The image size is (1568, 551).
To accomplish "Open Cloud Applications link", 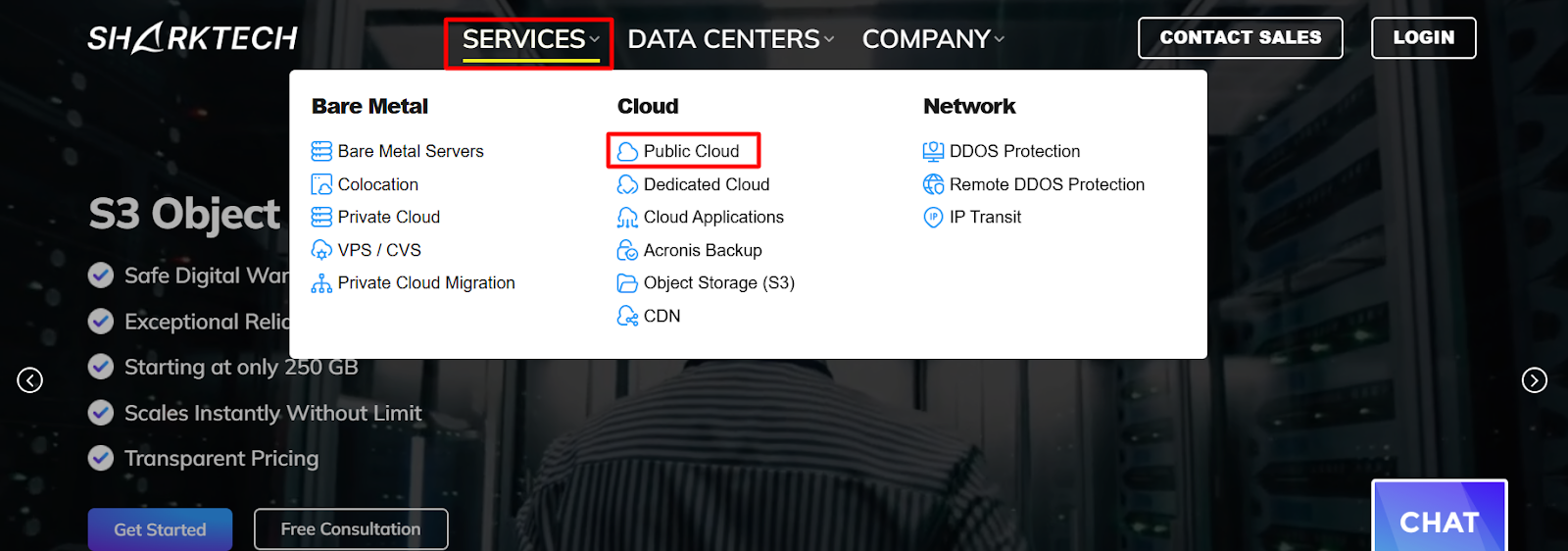I will coord(713,217).
